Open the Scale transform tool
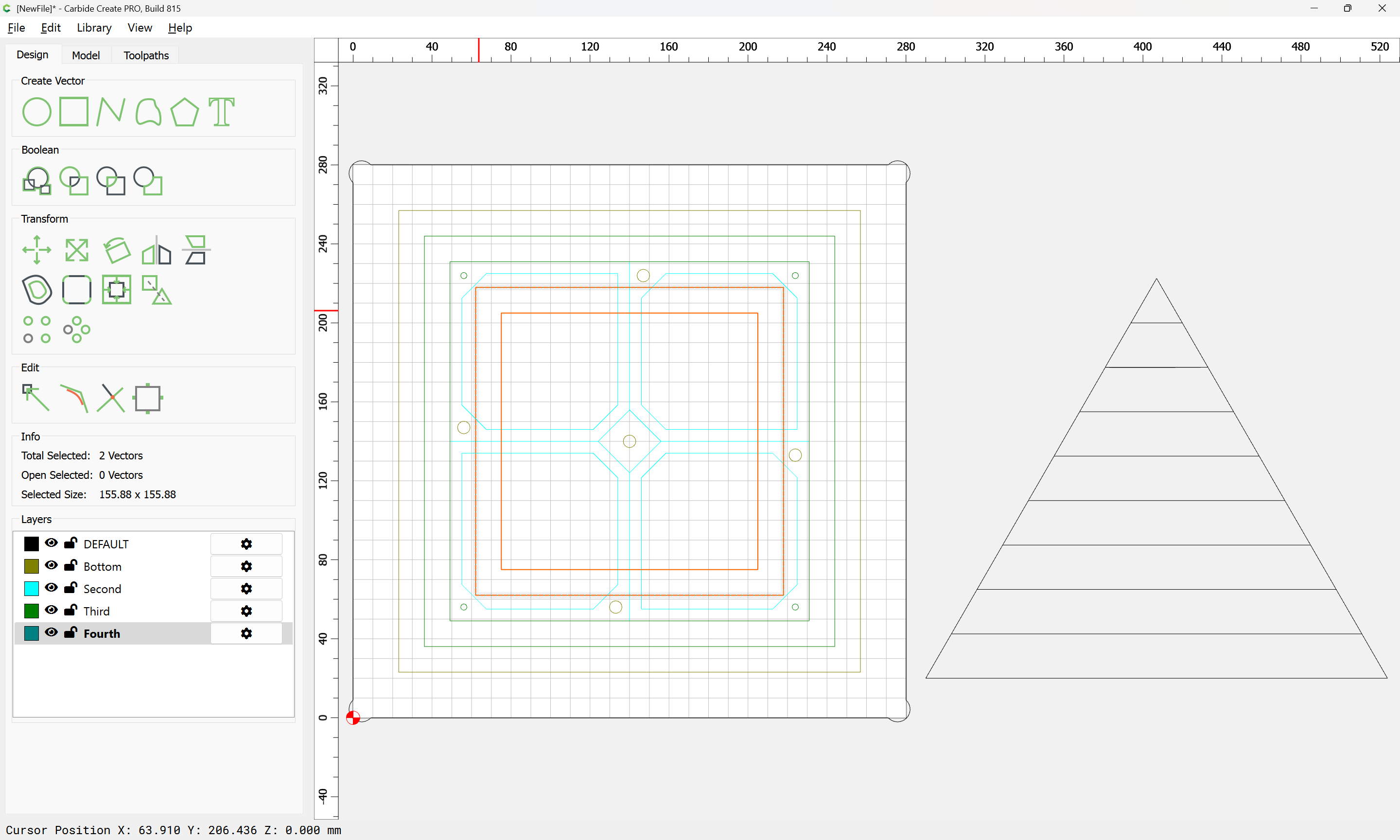The image size is (1400, 840). point(76,250)
